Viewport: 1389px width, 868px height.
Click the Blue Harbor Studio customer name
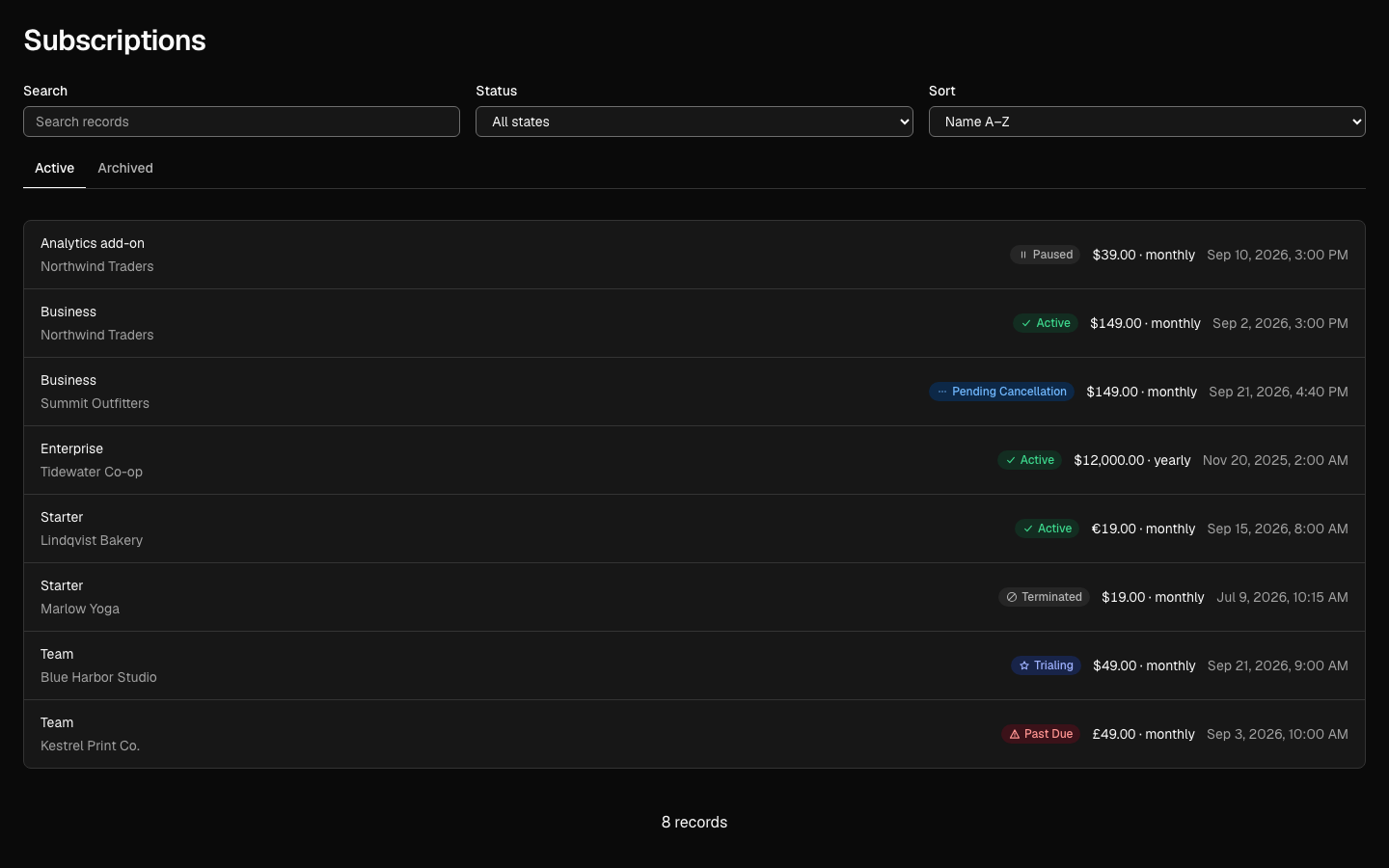98,677
